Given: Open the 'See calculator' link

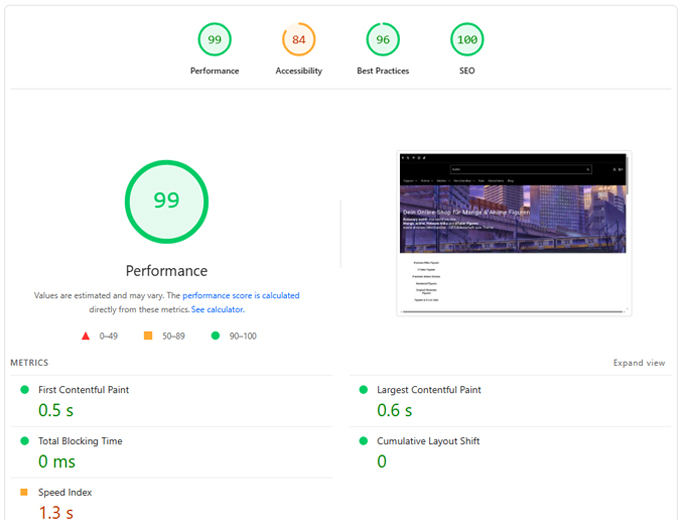Looking at the screenshot, I should click(x=217, y=310).
